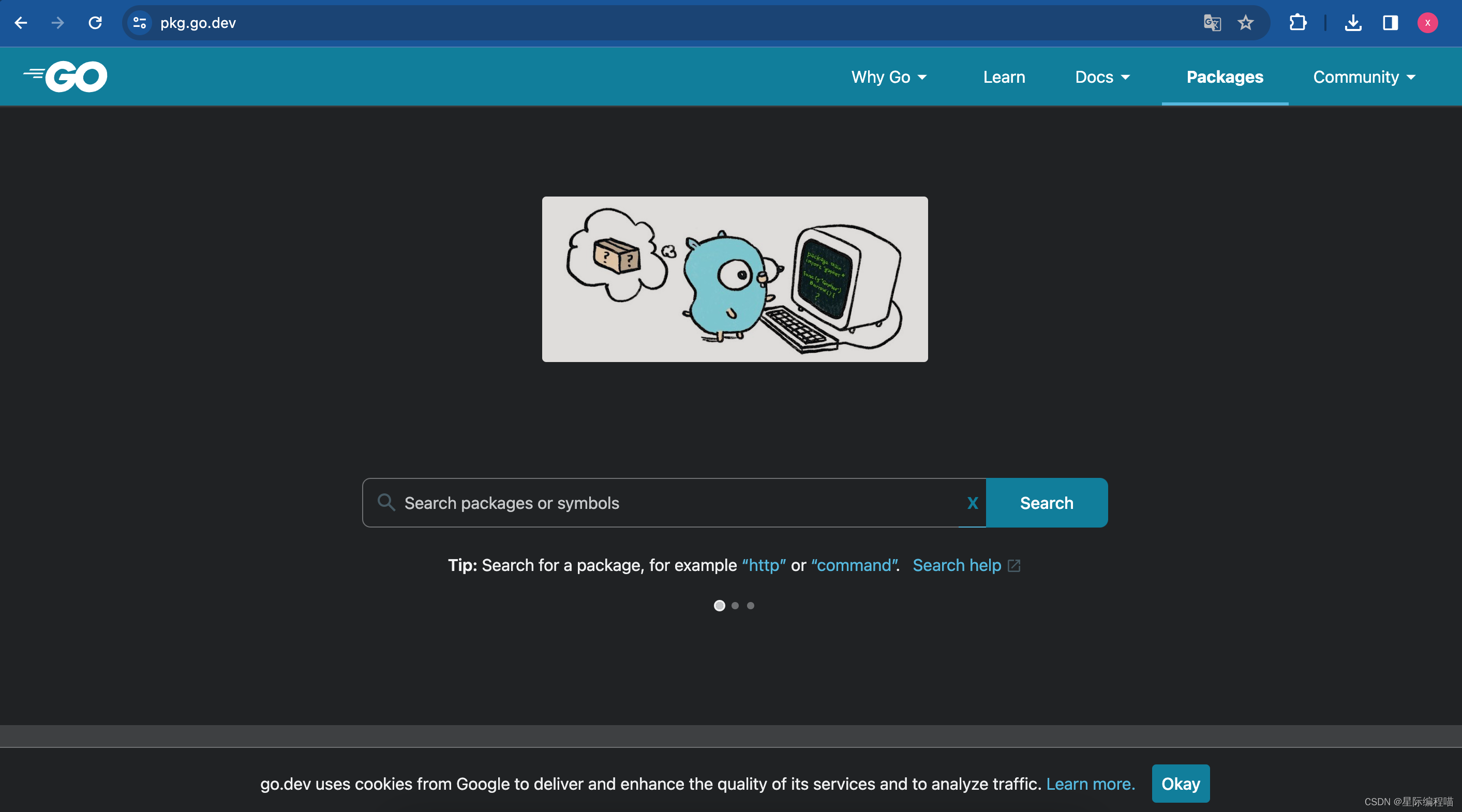Open the Learn navigation item
This screenshot has height=812, width=1462.
(x=1004, y=77)
